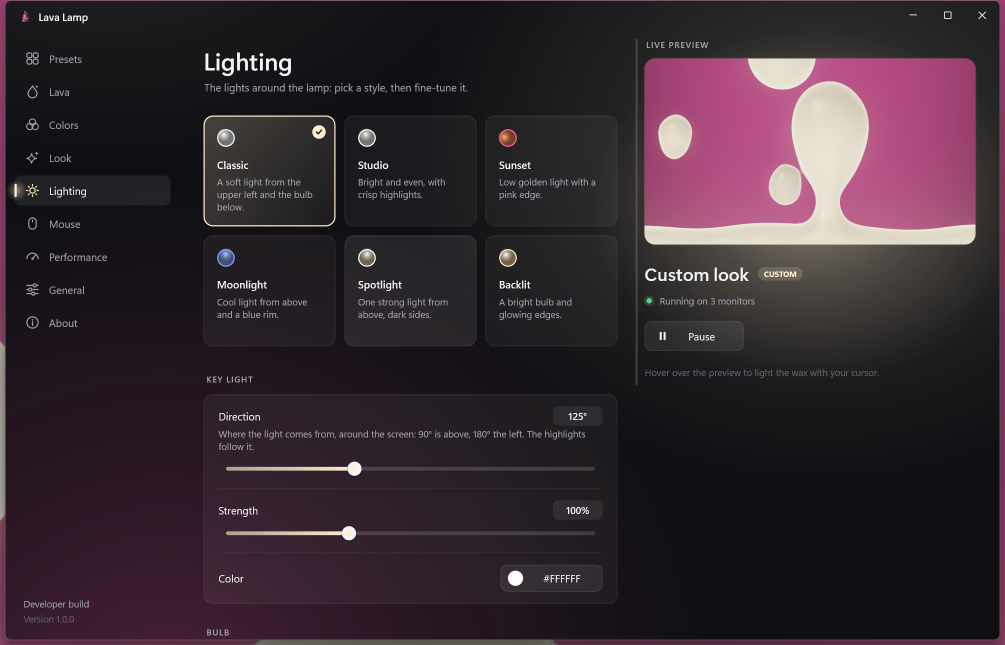Click the Classic style sphere icon
1005x645 pixels.
(x=226, y=138)
